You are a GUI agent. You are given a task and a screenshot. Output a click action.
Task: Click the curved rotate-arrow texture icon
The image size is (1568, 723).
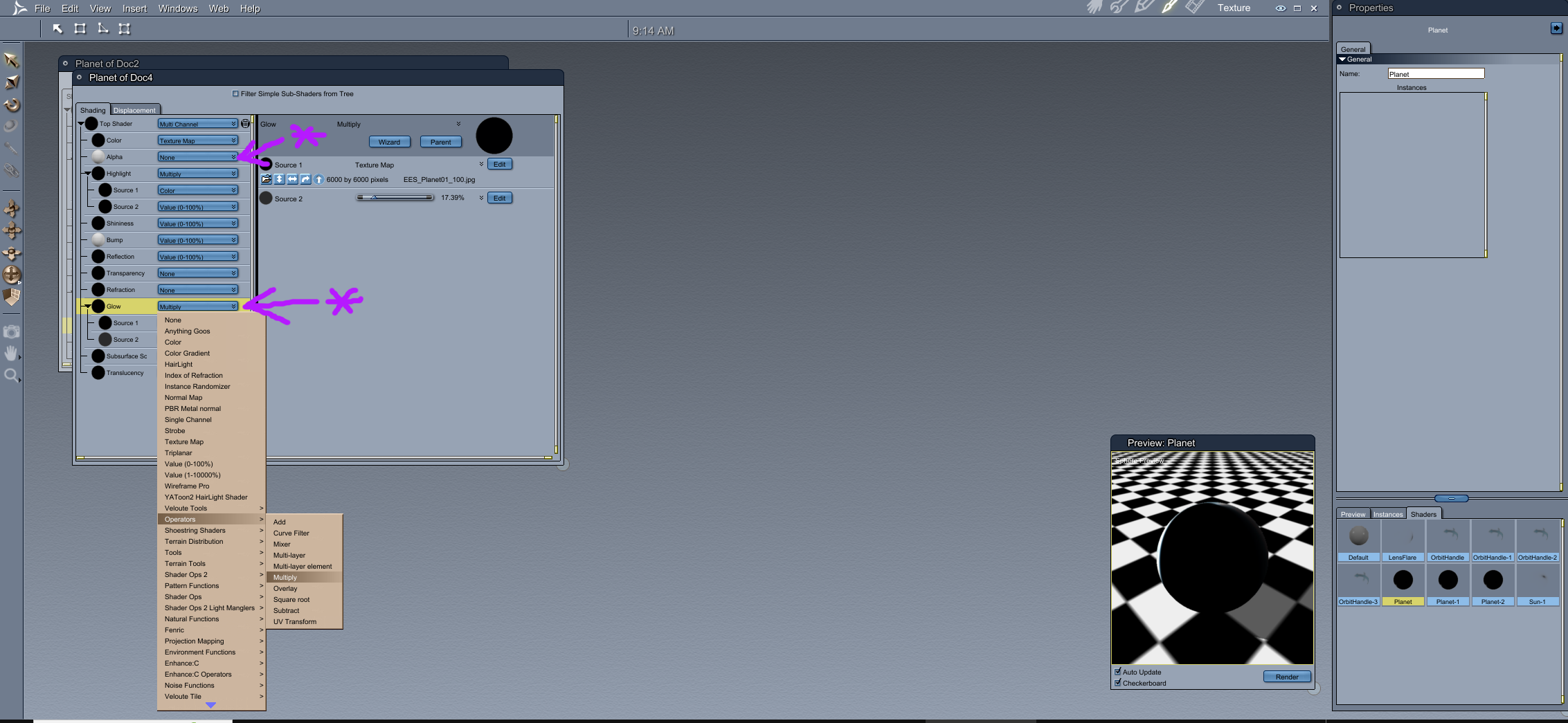click(305, 179)
